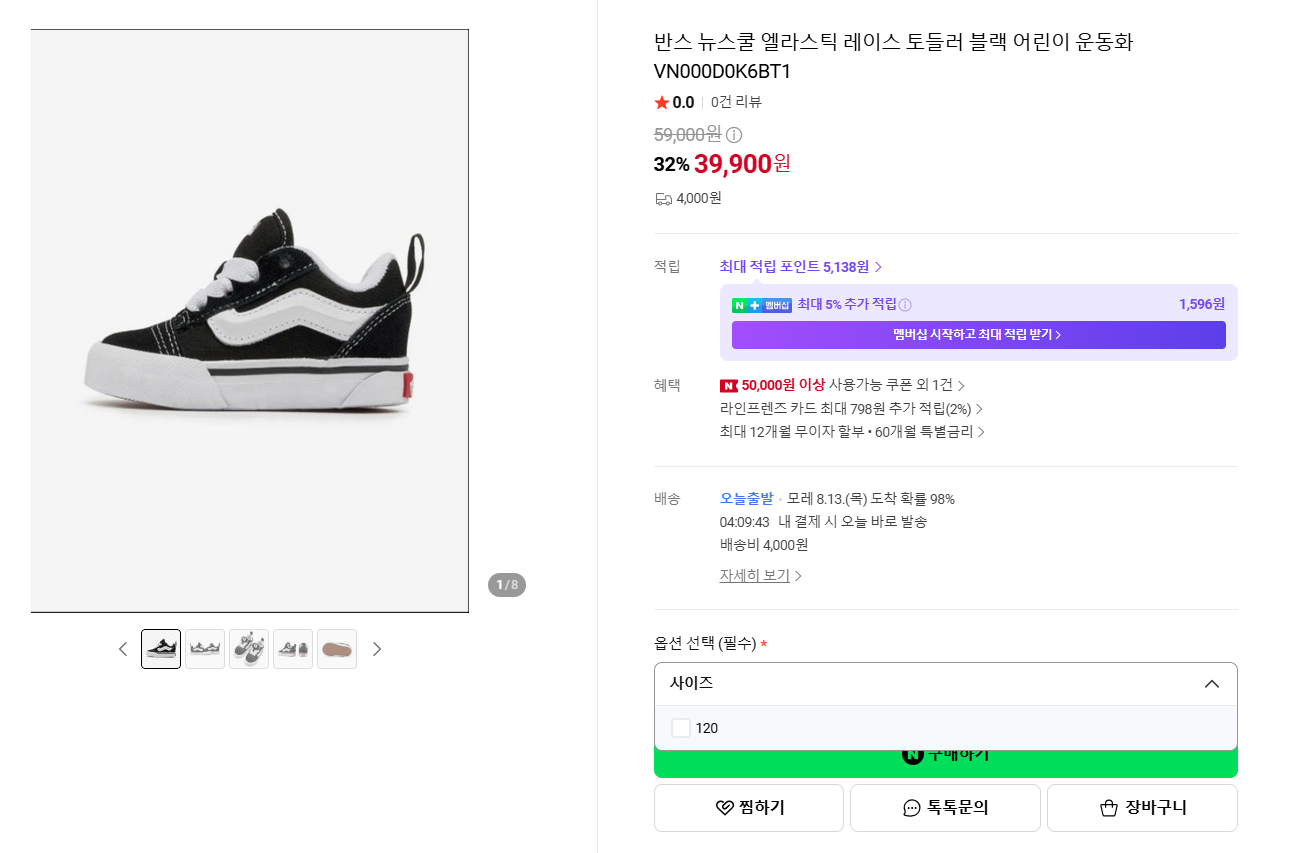This screenshot has width=1301, height=853.
Task: Click the delivery truck icon by 4,000원
Action: click(663, 199)
